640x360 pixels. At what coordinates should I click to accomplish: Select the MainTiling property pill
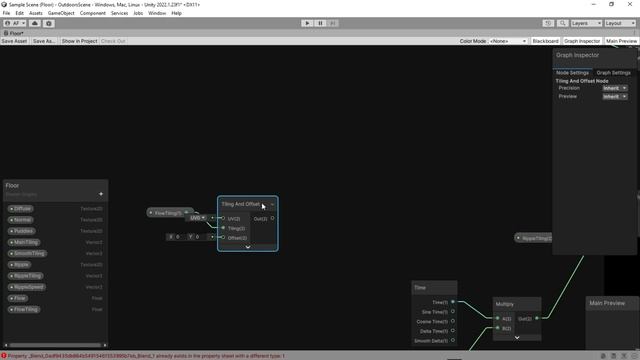24,242
